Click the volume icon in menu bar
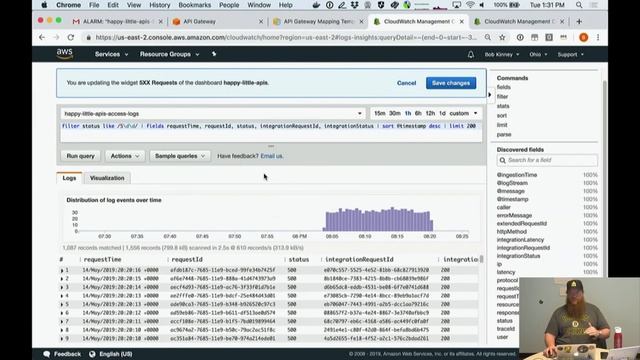640x360 pixels. (482, 5)
